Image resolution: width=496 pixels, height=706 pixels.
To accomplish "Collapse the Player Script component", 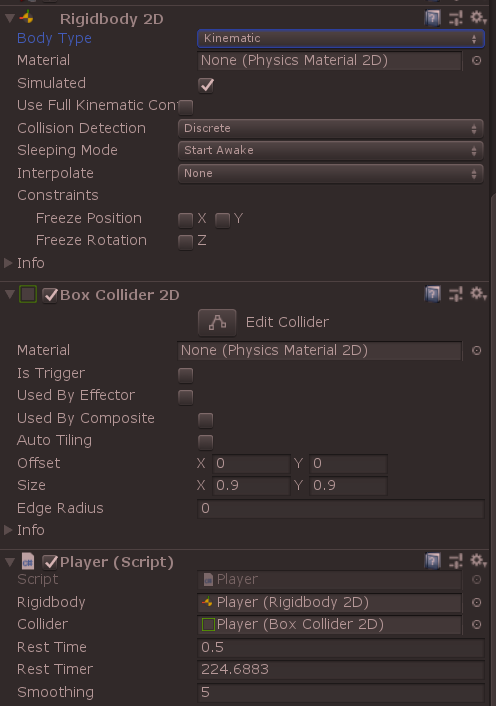I will pos(10,561).
